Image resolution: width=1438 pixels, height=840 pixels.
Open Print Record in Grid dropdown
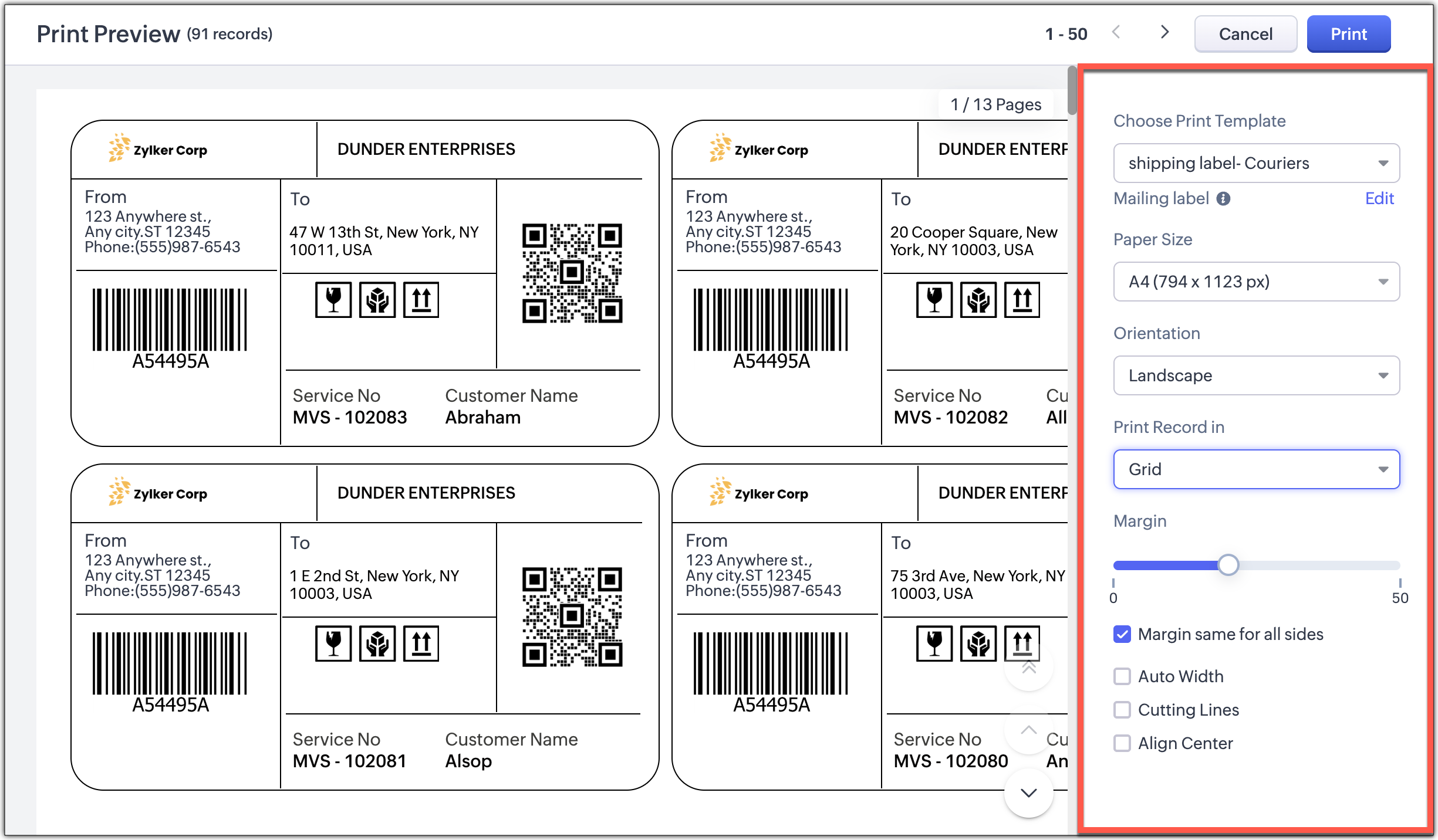(1256, 469)
